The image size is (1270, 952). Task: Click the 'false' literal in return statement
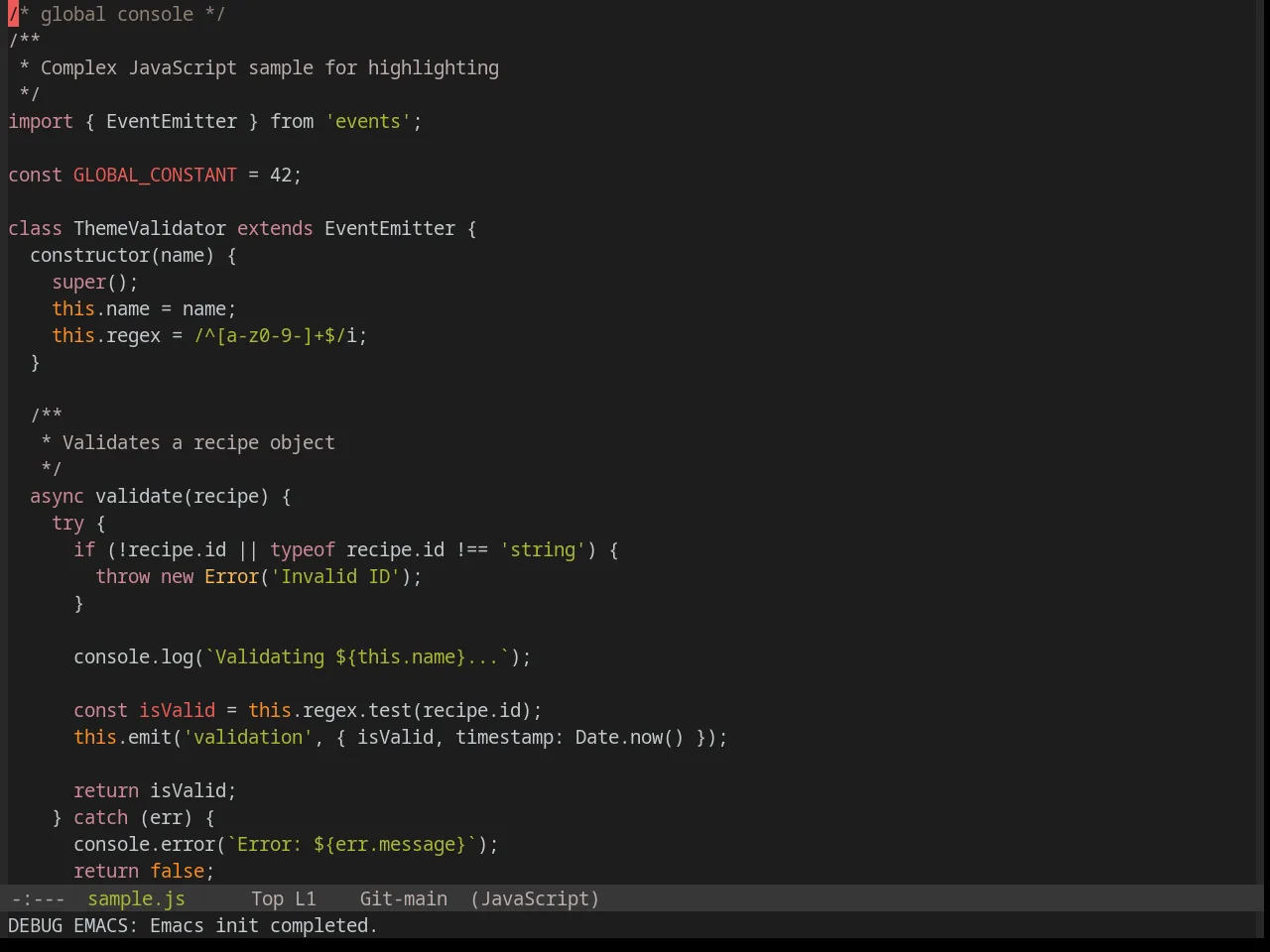177,871
